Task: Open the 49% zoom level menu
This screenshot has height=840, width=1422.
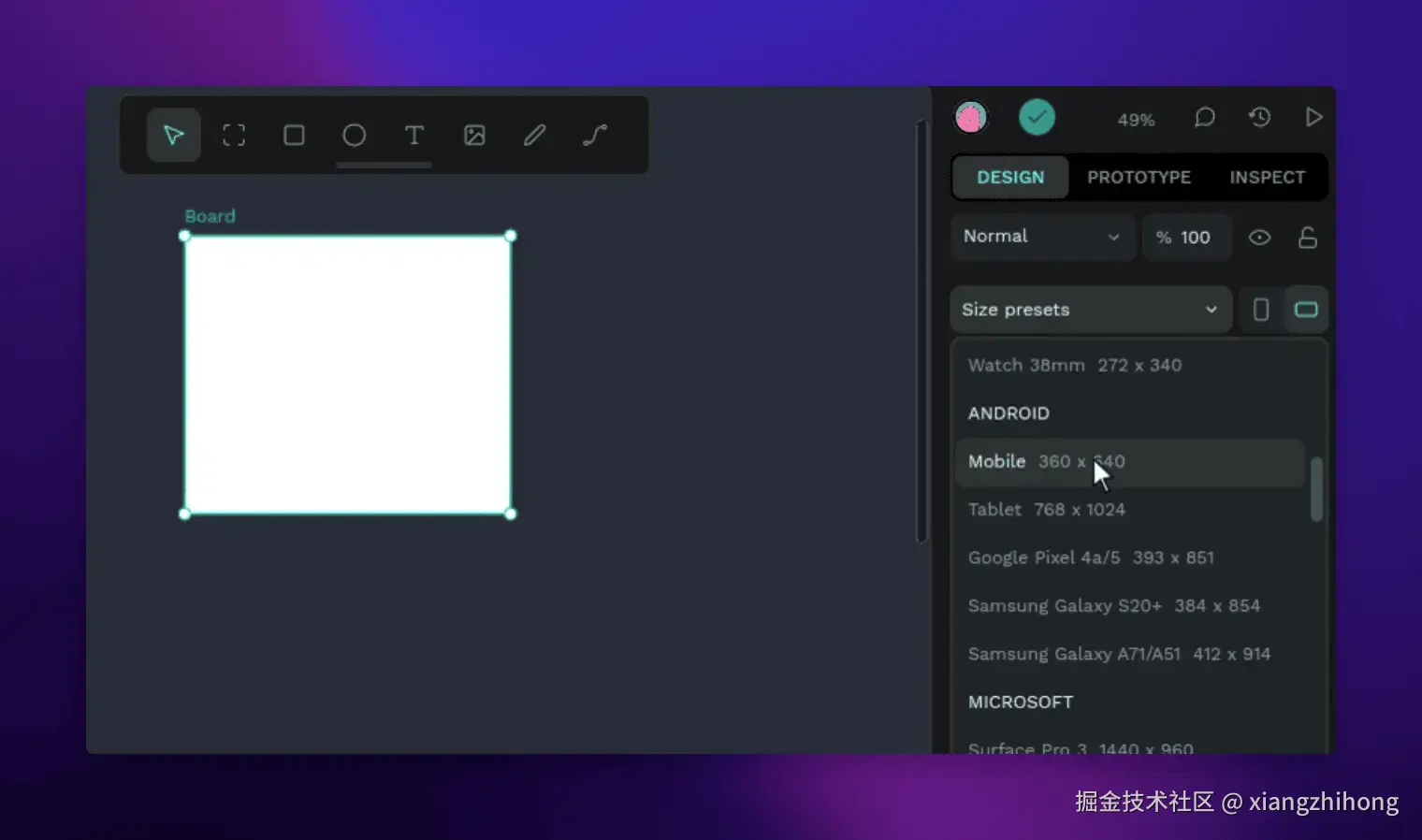Action: click(1136, 120)
